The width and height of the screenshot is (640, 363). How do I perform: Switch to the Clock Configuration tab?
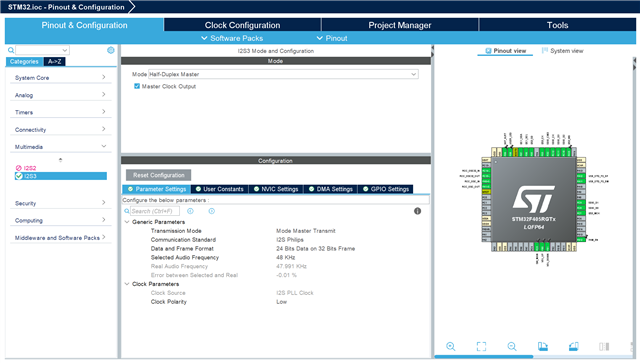tap(242, 25)
